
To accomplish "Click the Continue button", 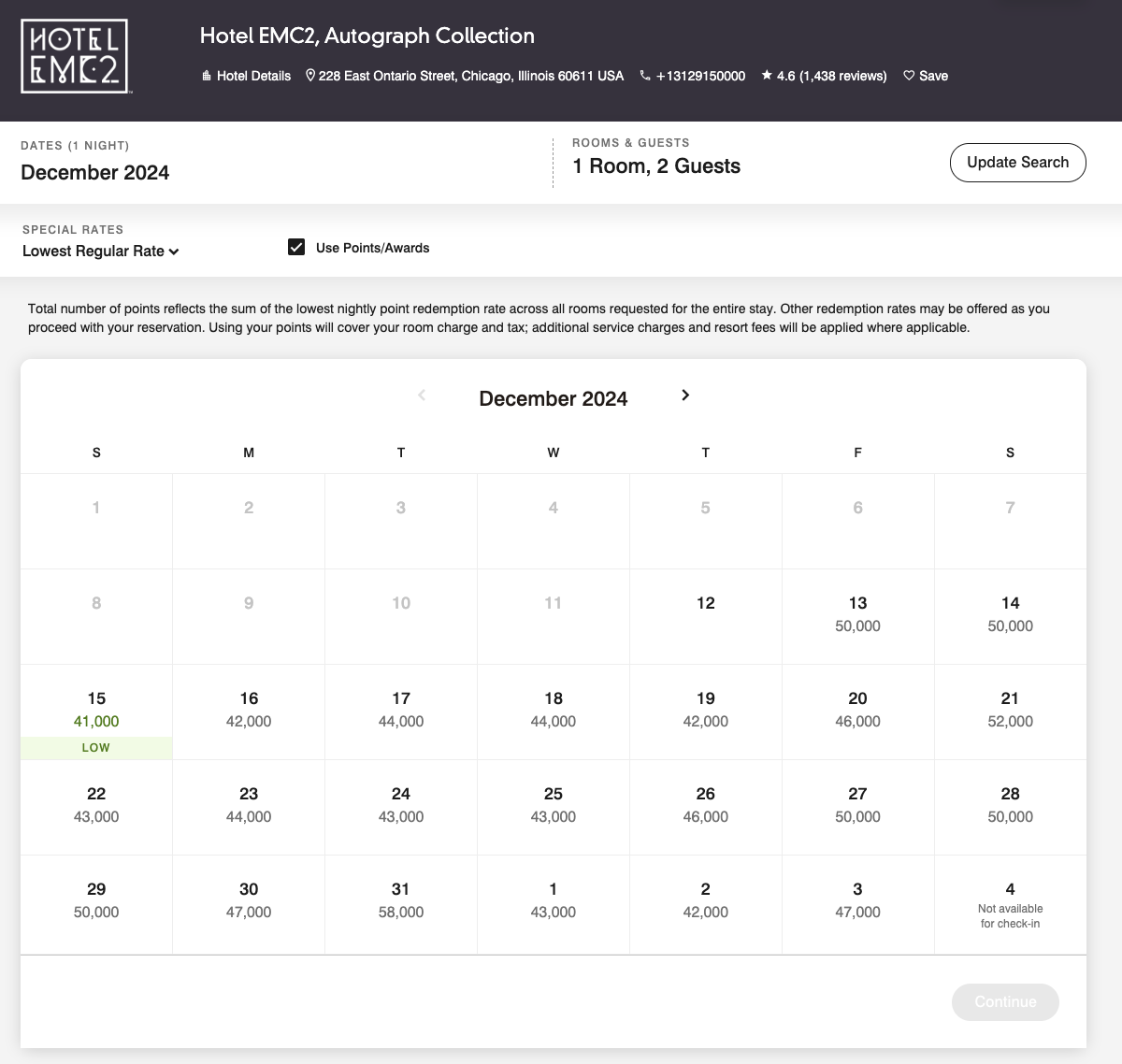I will point(1005,1001).
